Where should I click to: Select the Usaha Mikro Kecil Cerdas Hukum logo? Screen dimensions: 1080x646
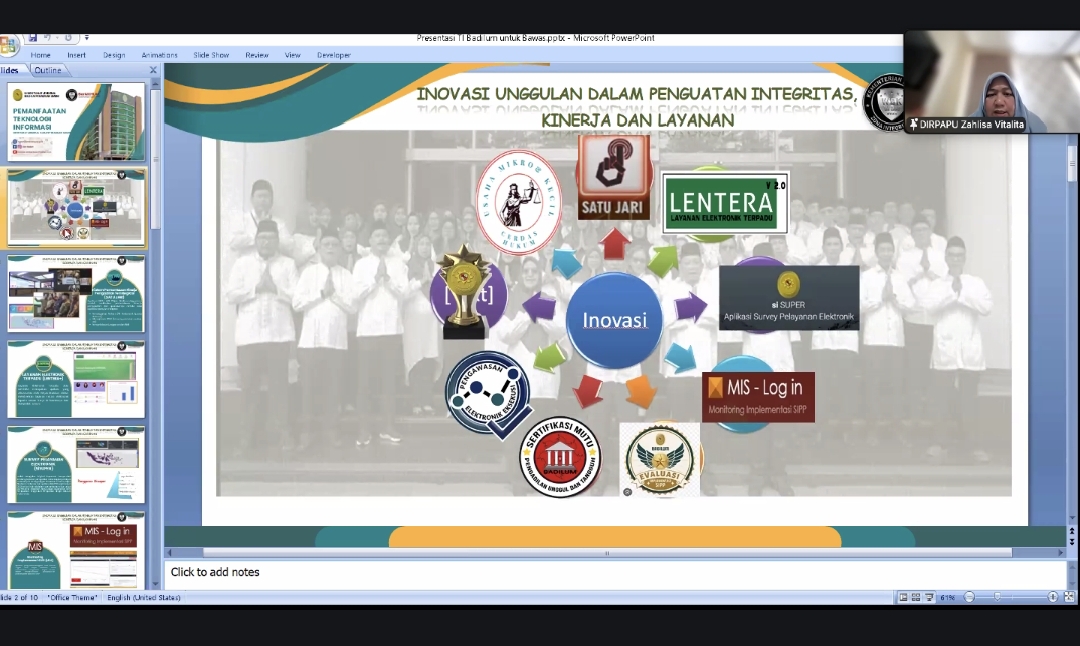point(519,202)
